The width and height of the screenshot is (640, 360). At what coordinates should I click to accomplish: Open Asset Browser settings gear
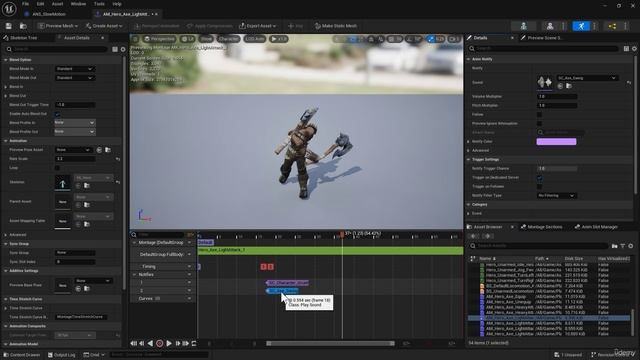pos(631,246)
